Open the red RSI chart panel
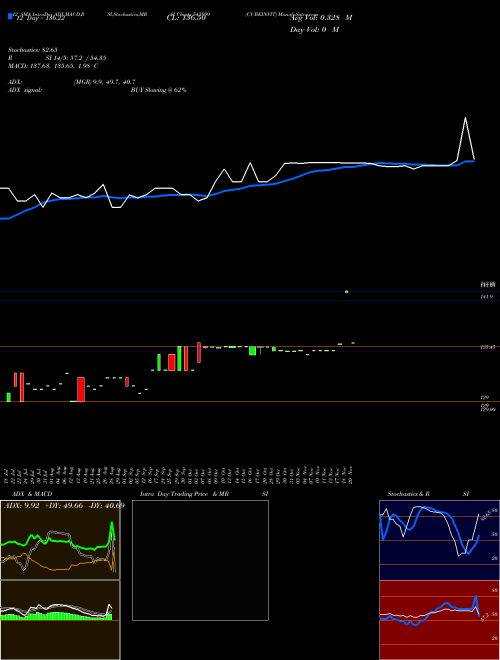Viewport: 500px width, 660px height. (x=439, y=620)
